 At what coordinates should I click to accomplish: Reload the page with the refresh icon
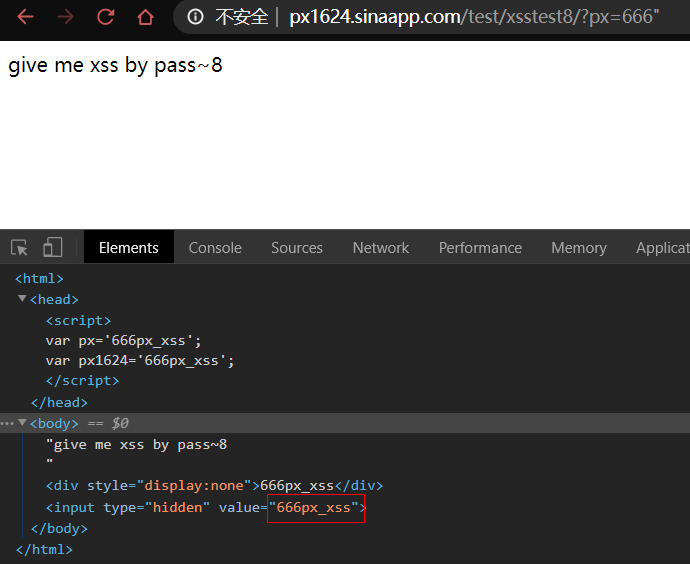(105, 17)
